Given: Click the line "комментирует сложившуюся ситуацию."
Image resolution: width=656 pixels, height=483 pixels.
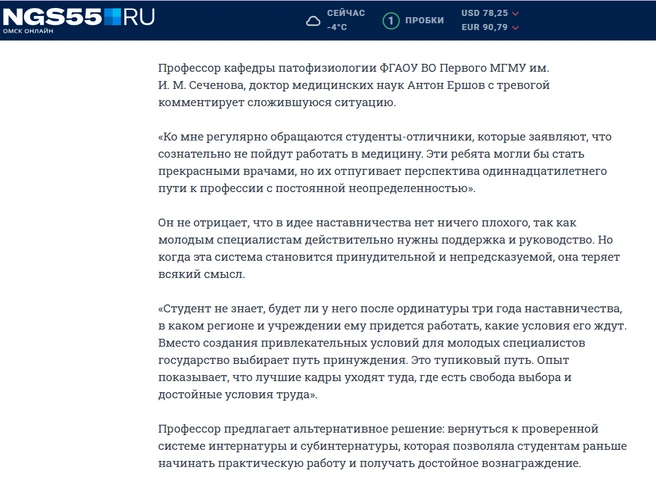Looking at the screenshot, I should click(x=277, y=102).
